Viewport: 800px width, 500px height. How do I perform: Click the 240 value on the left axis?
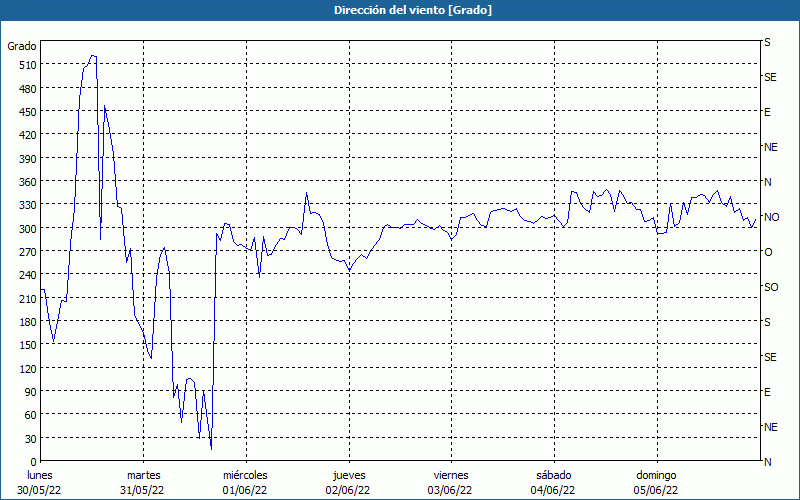pos(28,276)
